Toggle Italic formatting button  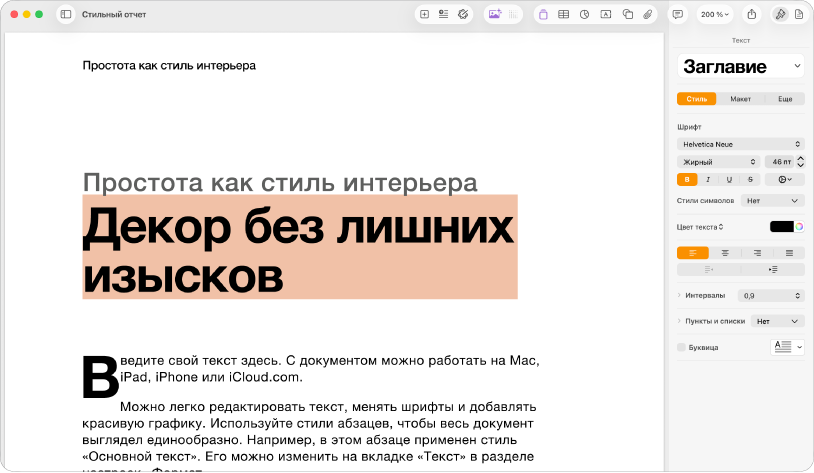708,180
